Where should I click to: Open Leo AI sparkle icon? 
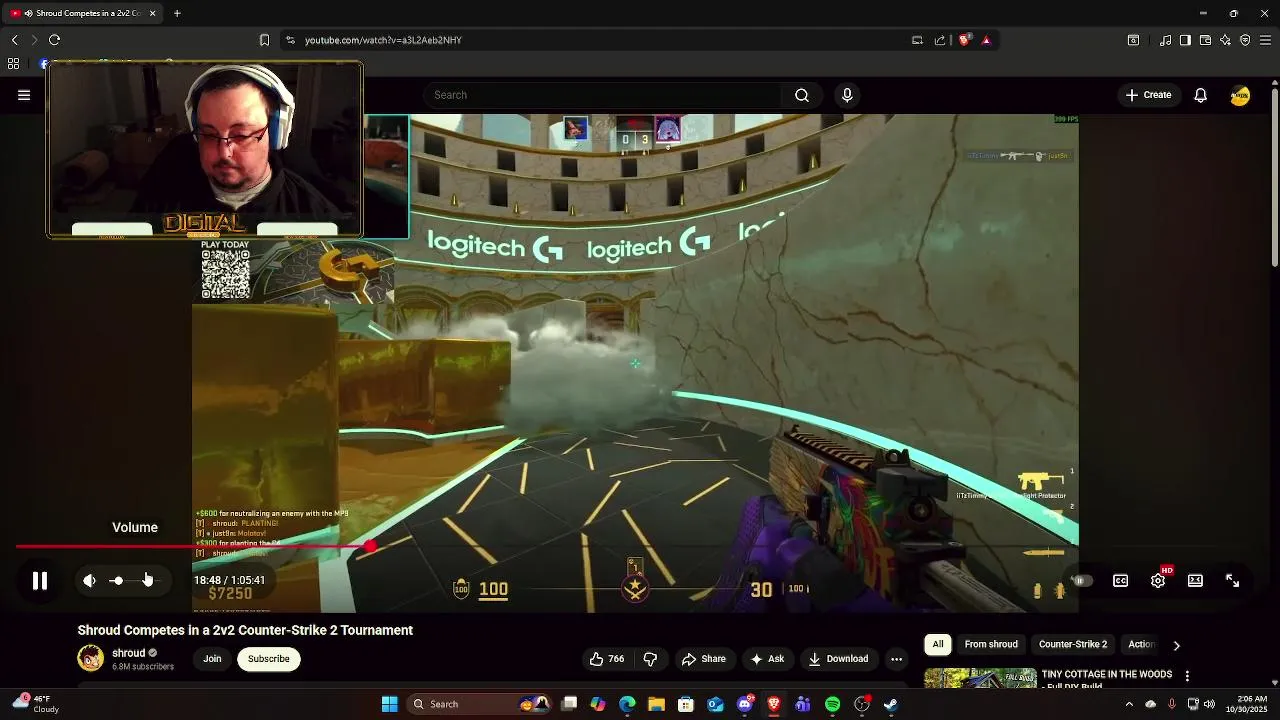point(1225,40)
